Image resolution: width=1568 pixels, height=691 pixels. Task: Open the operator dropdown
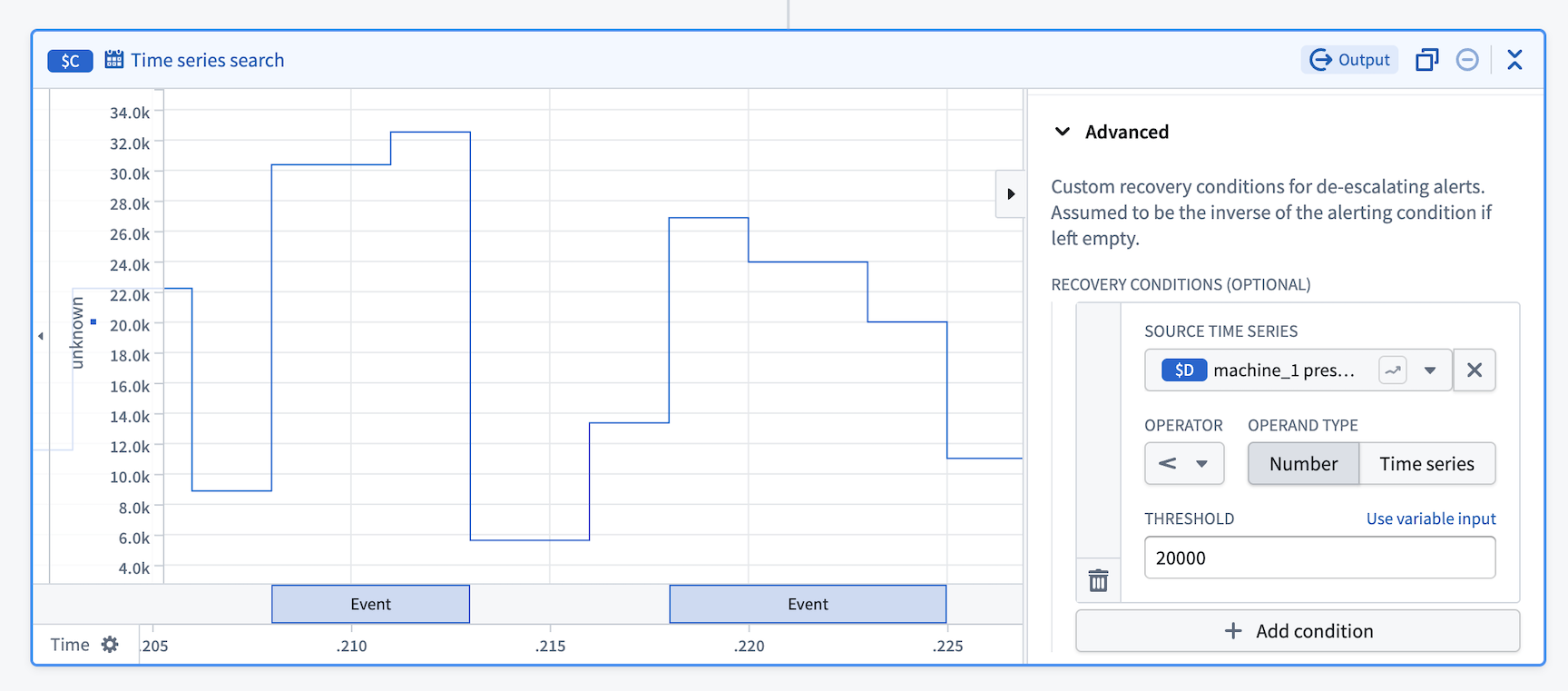click(1184, 464)
